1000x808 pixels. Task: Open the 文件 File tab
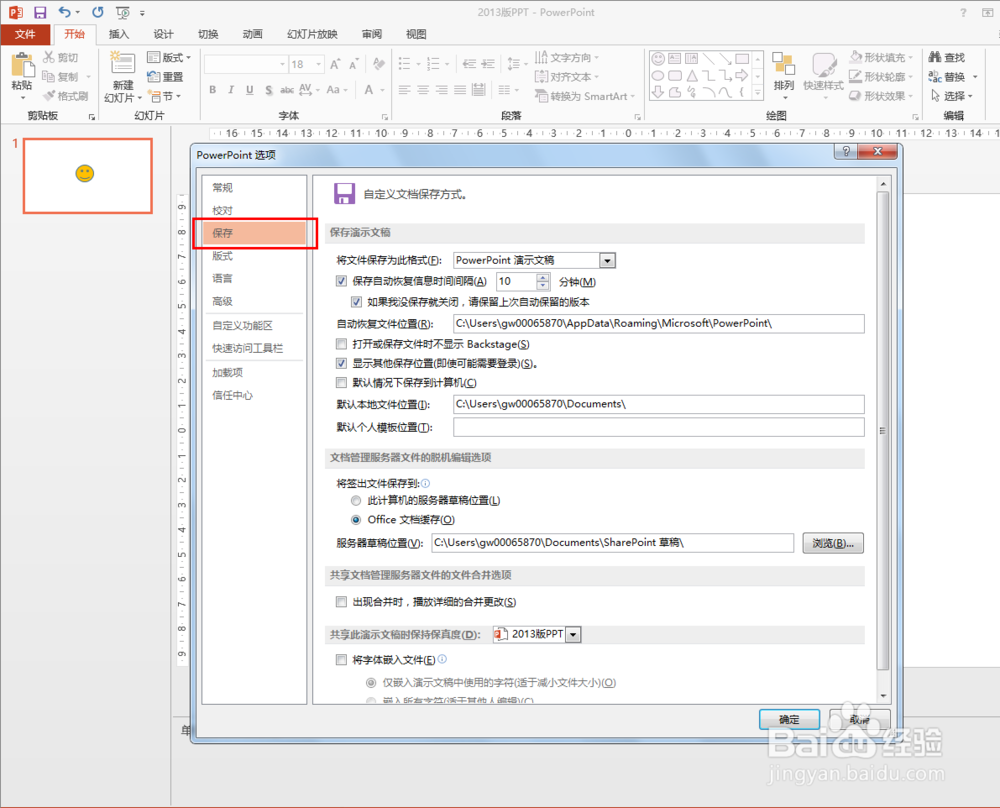[x=25, y=34]
